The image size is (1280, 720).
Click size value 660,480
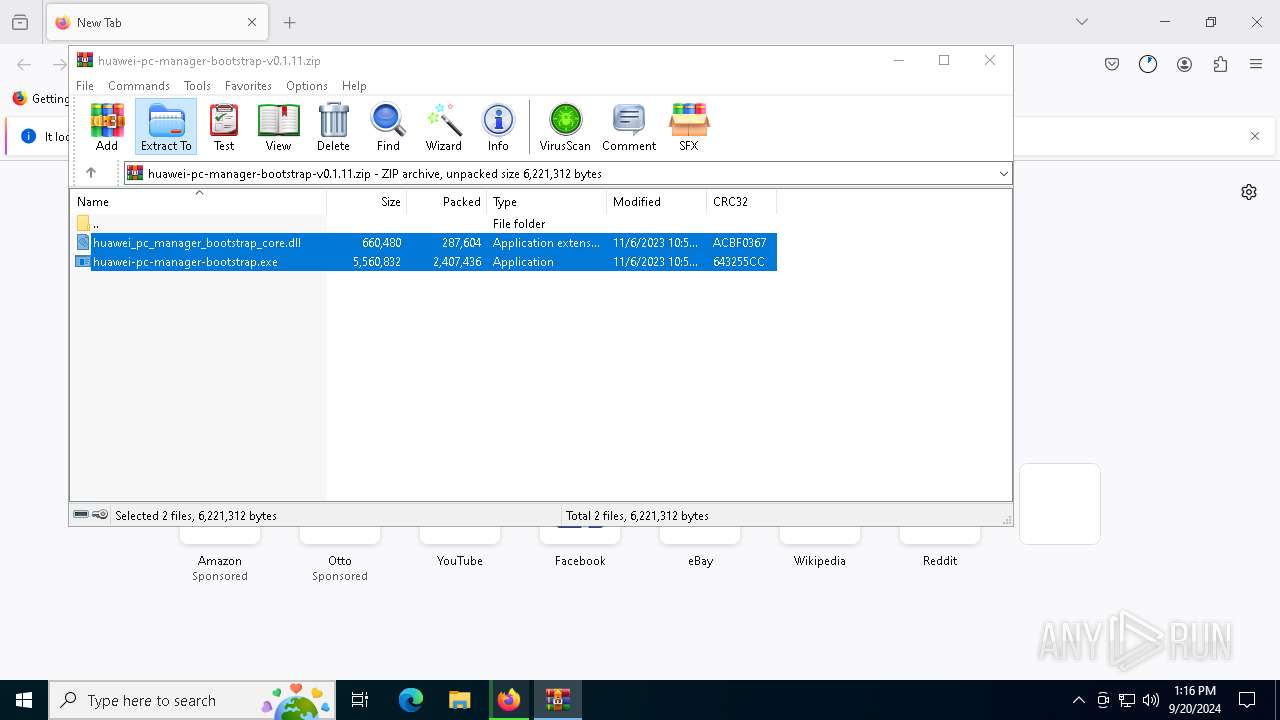(381, 243)
